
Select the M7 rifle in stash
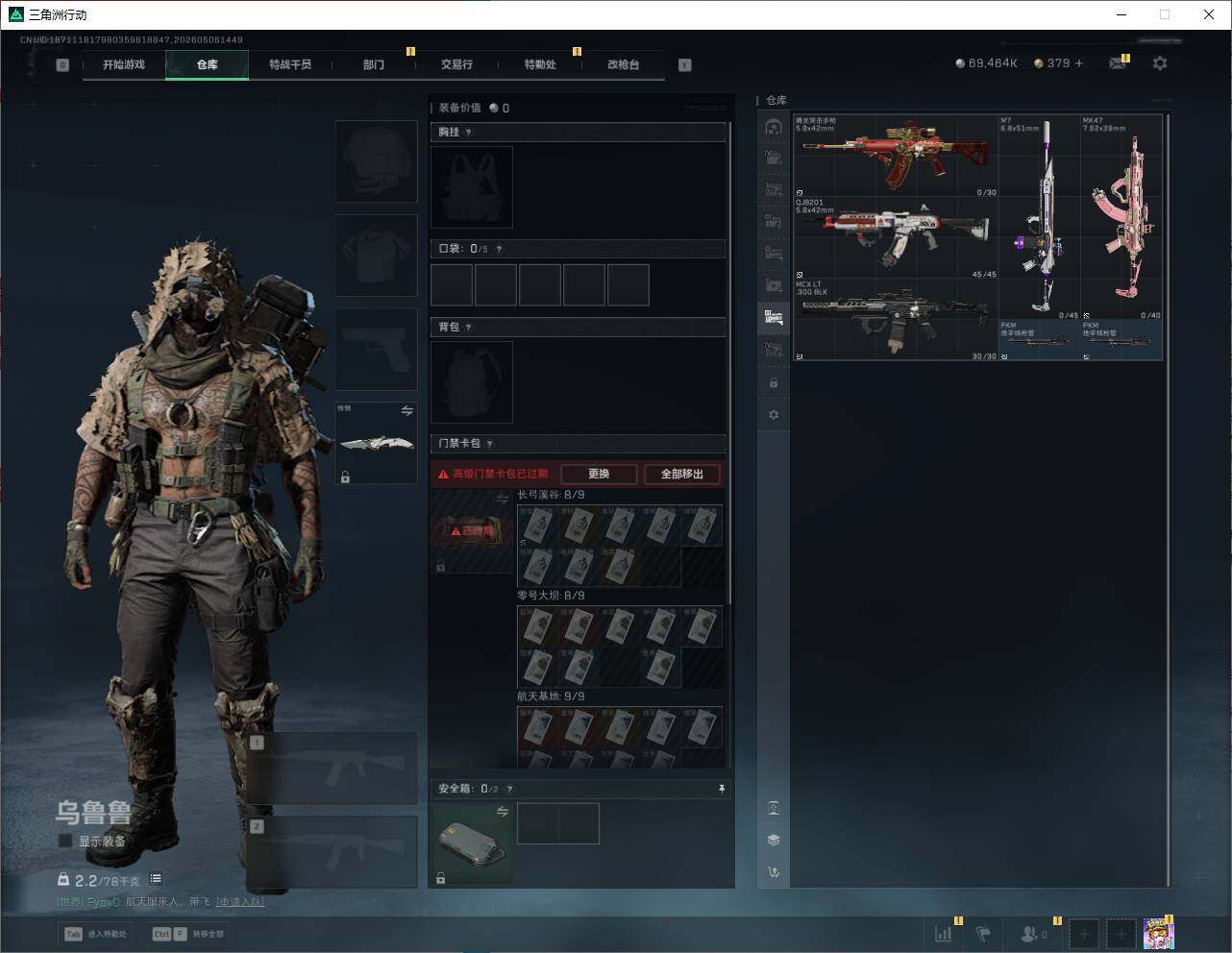(1039, 217)
